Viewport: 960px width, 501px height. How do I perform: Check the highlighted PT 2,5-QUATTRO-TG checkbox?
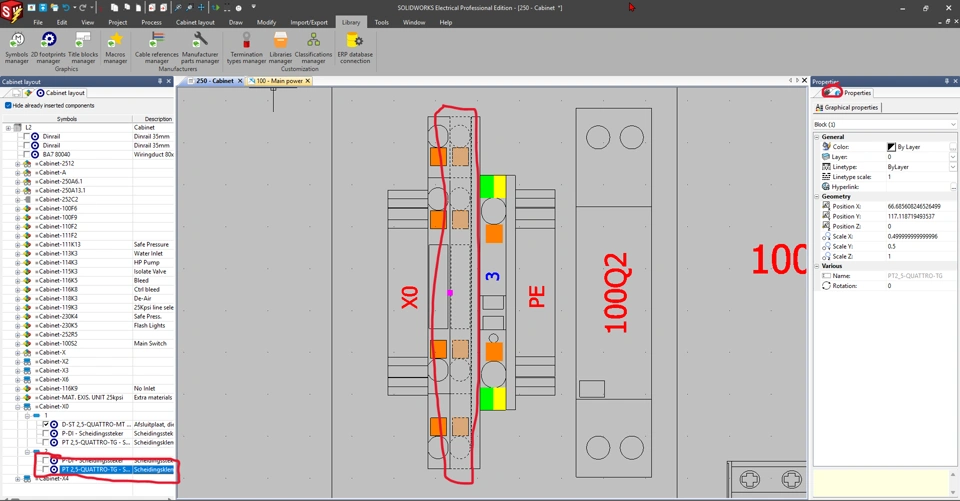coord(46,470)
